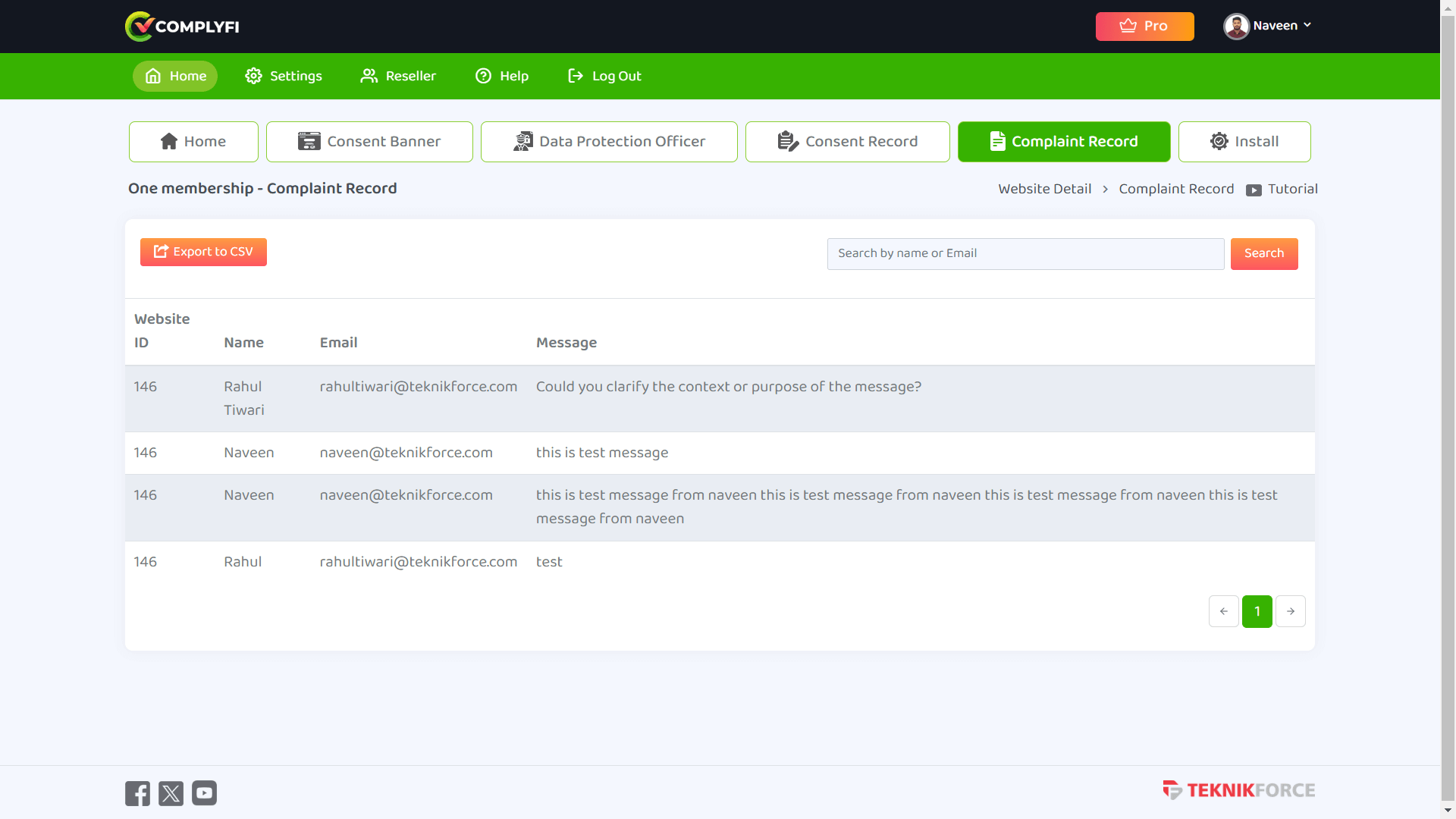
Task: Expand the Naveen user dropdown
Action: coord(1307,26)
